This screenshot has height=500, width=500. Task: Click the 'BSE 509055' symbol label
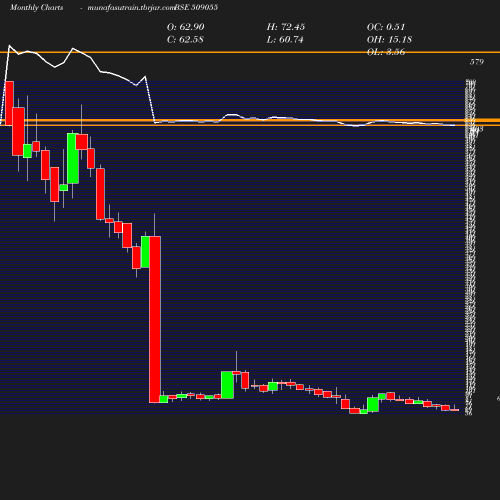(x=196, y=7)
